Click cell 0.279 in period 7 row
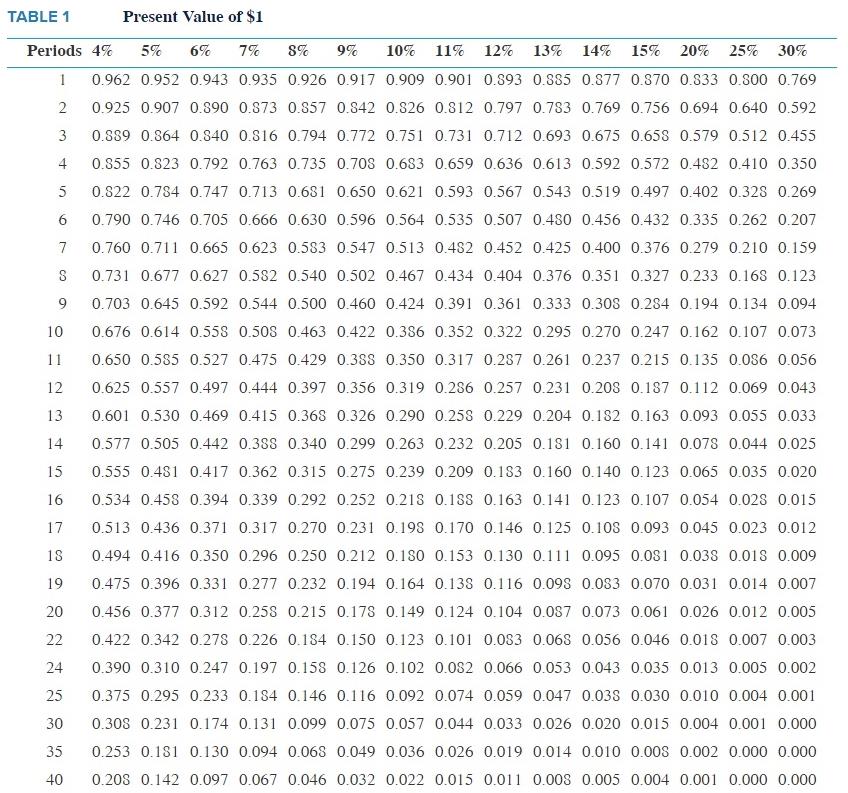 tap(699, 248)
